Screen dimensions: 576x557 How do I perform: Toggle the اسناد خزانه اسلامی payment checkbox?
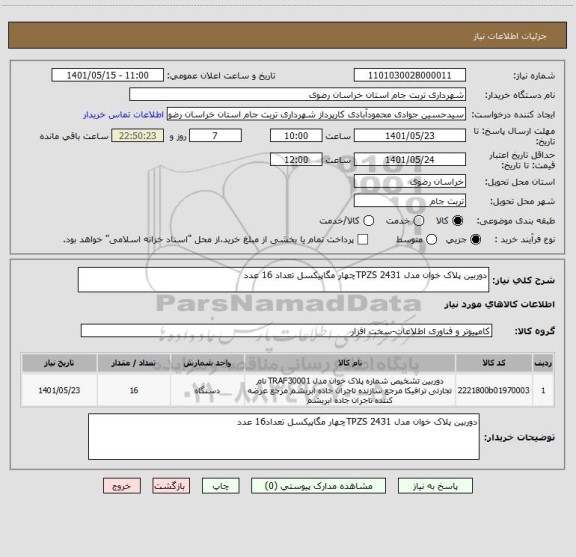click(363, 240)
